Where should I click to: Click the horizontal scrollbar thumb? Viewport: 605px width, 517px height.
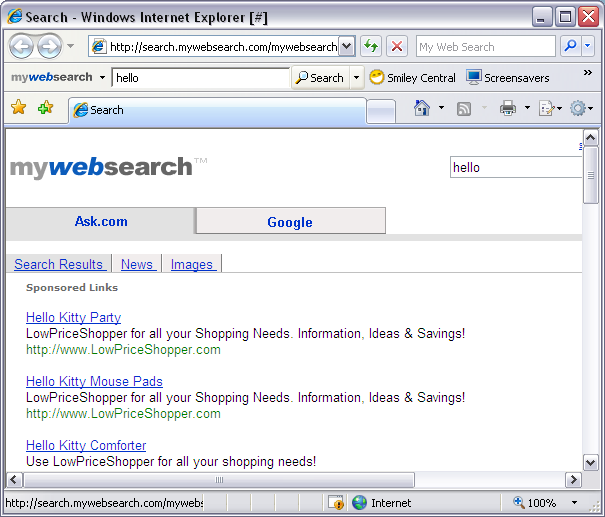(x=219, y=480)
